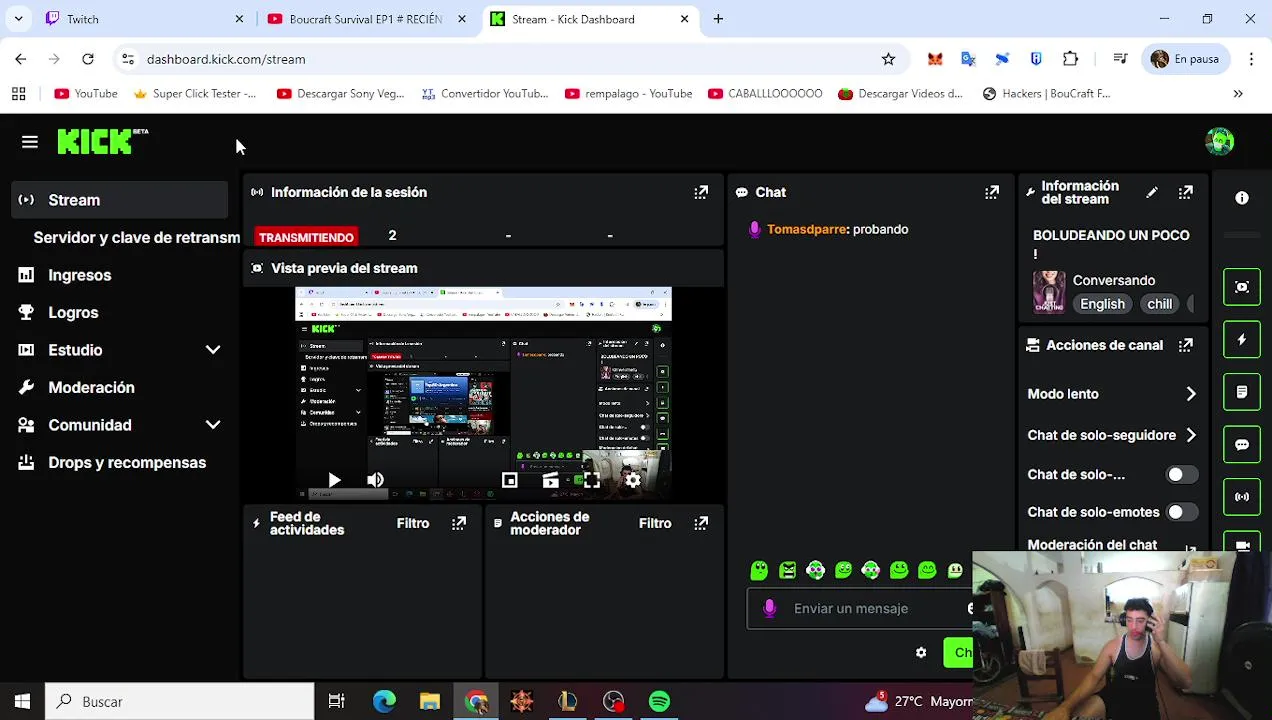Image resolution: width=1272 pixels, height=720 pixels.
Task: Click the purple microphone chat identity icon
Action: [770, 608]
